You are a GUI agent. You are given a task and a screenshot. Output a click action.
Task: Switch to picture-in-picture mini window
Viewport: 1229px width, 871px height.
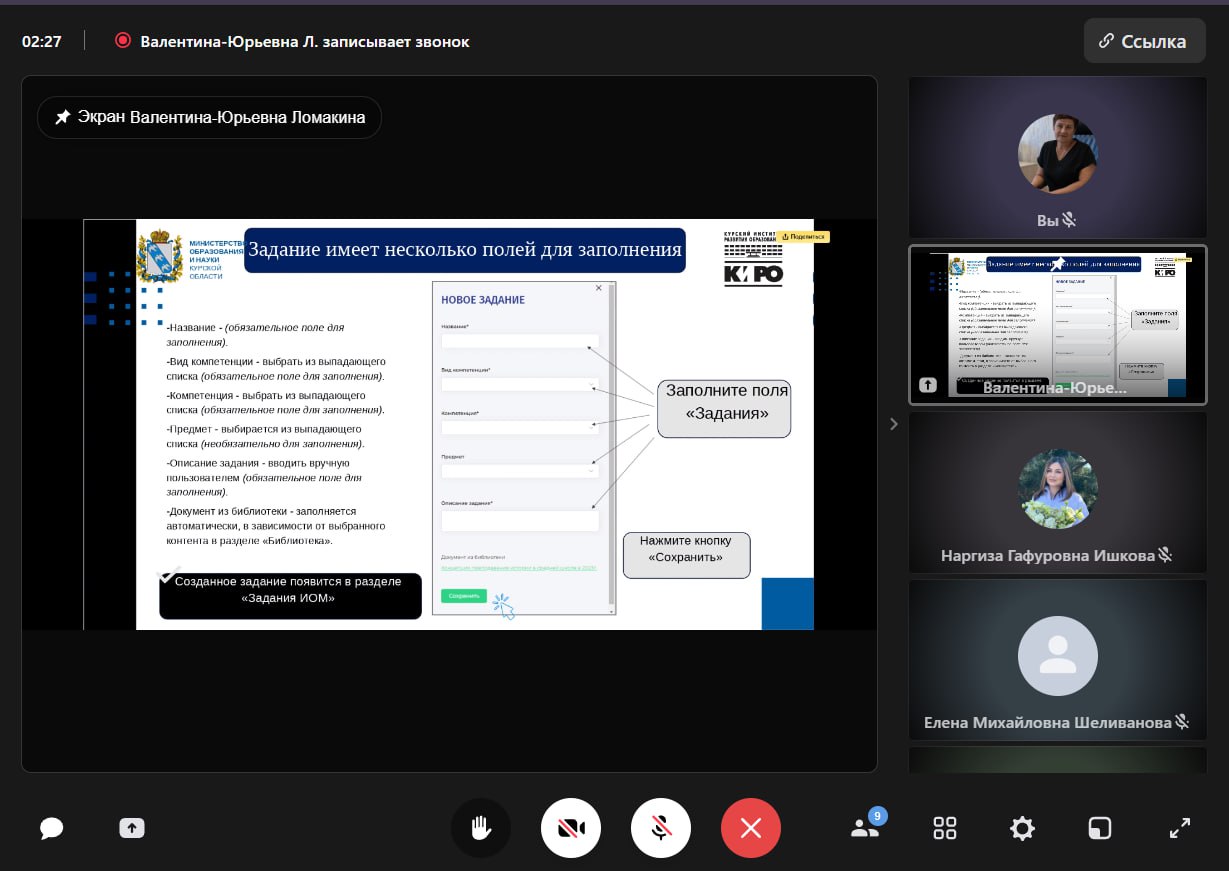tap(1100, 828)
